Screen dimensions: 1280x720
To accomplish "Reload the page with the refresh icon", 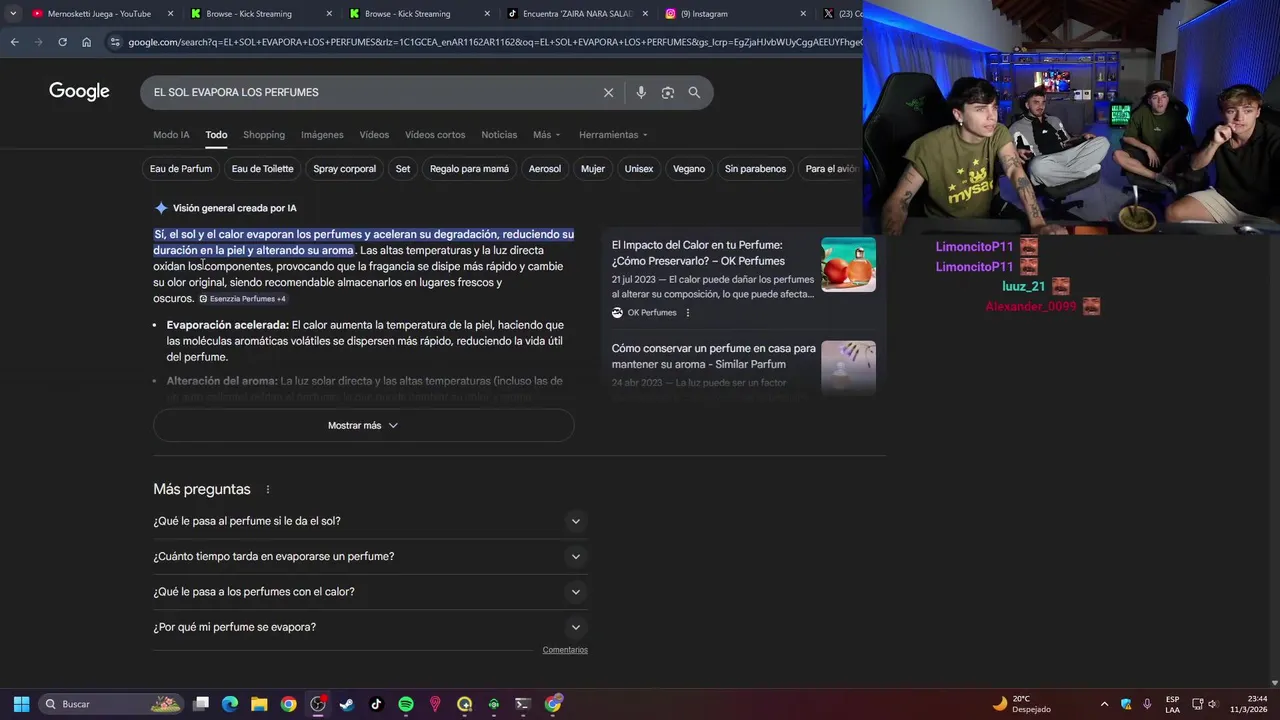I will click(x=62, y=42).
